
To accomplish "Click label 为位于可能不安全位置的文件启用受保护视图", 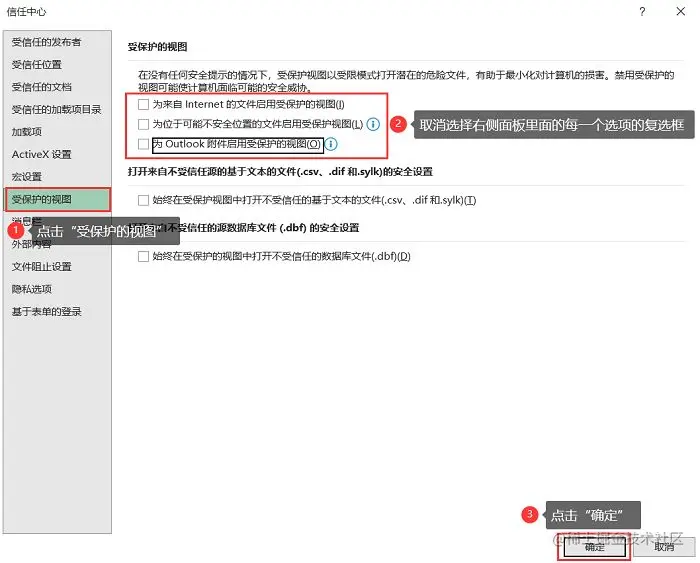I will 258,124.
